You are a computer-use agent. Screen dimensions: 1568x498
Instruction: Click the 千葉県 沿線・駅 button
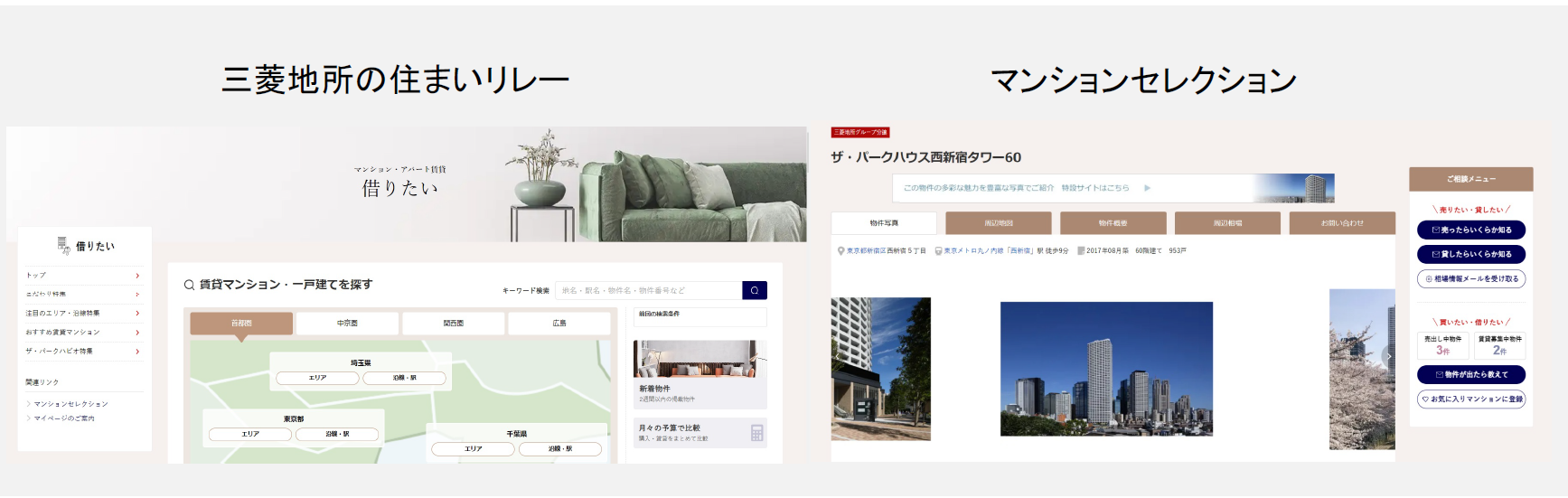click(x=560, y=449)
